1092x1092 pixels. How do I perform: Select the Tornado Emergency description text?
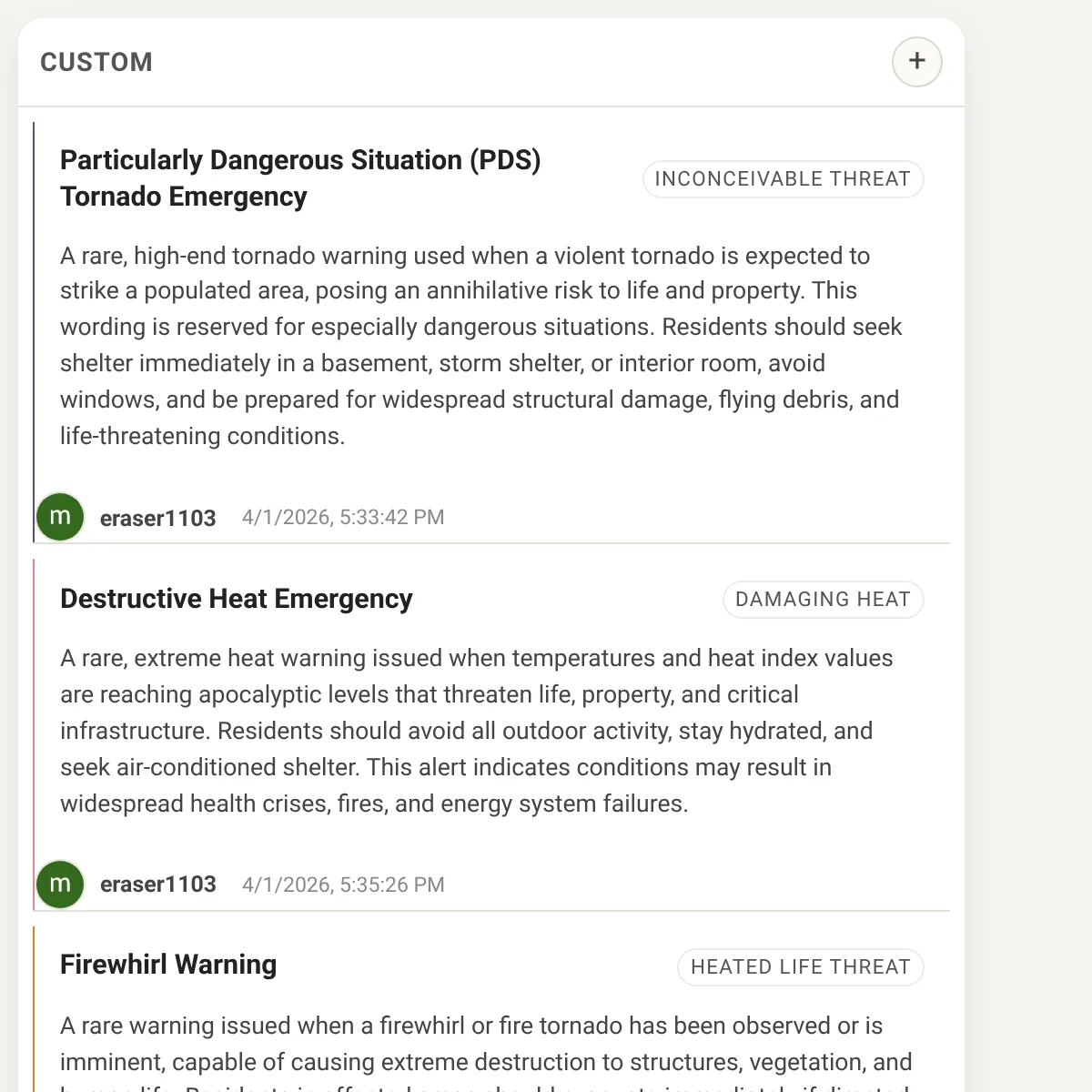pos(481,346)
